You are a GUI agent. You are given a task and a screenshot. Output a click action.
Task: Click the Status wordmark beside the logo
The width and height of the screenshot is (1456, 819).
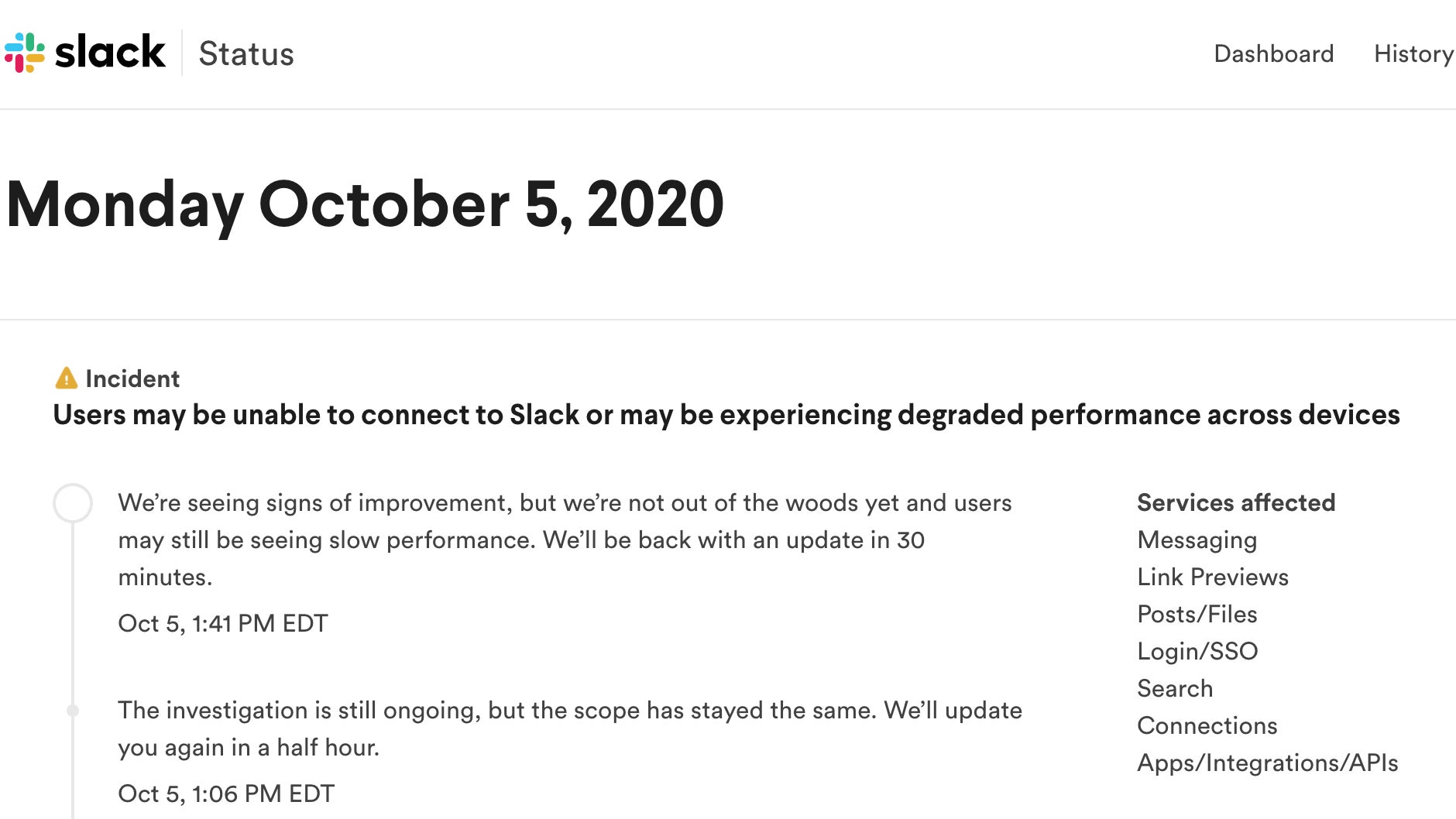(x=246, y=53)
